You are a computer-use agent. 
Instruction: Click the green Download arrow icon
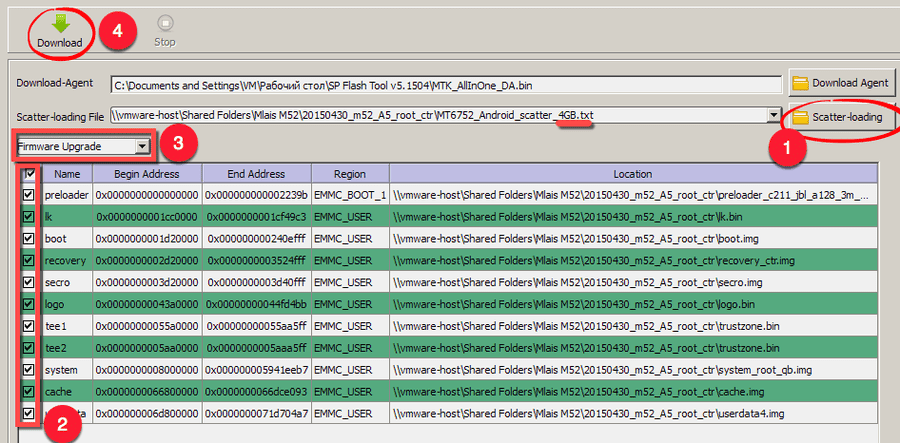coord(60,22)
